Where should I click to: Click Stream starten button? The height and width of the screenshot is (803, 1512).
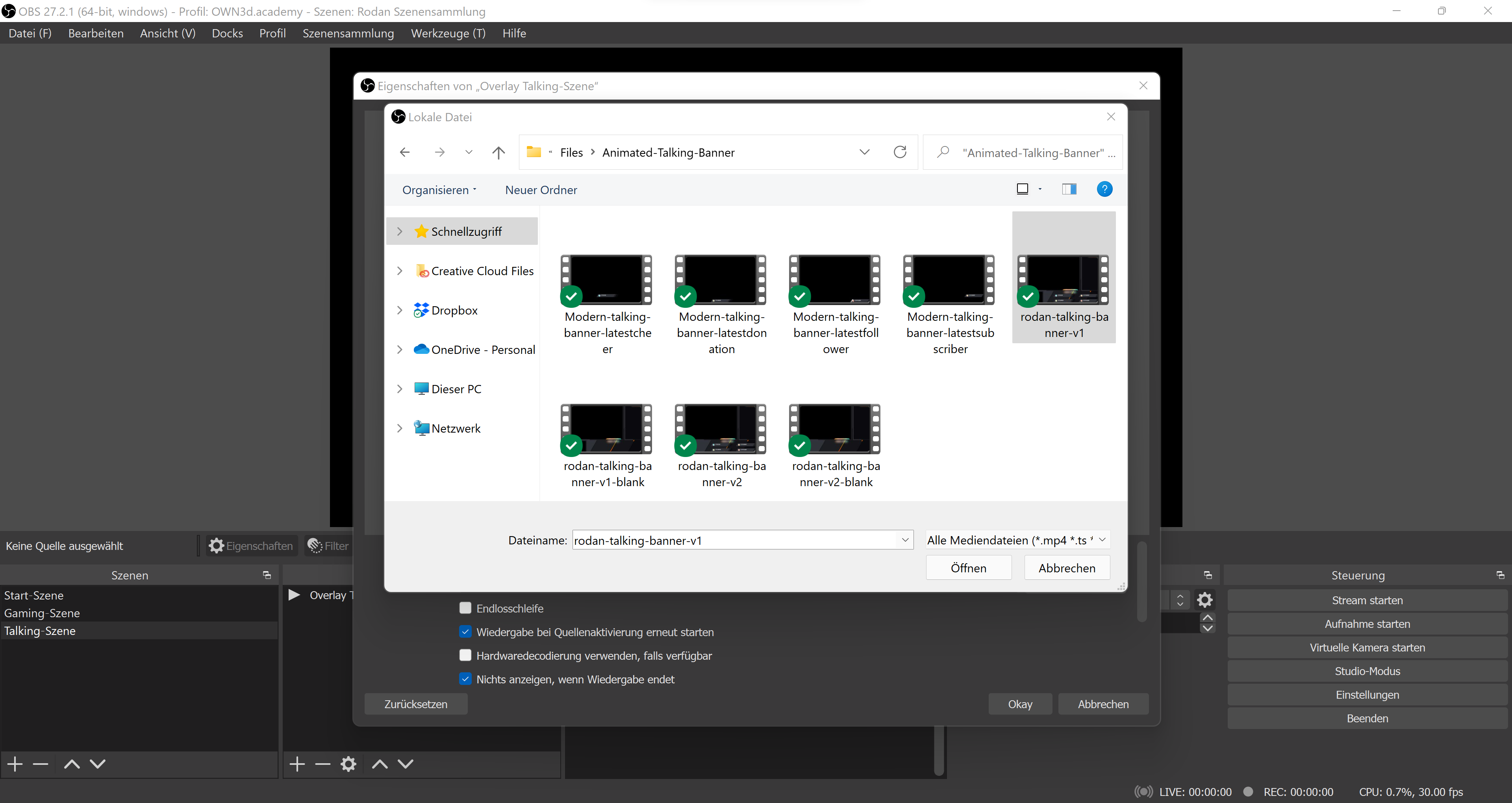(1366, 600)
